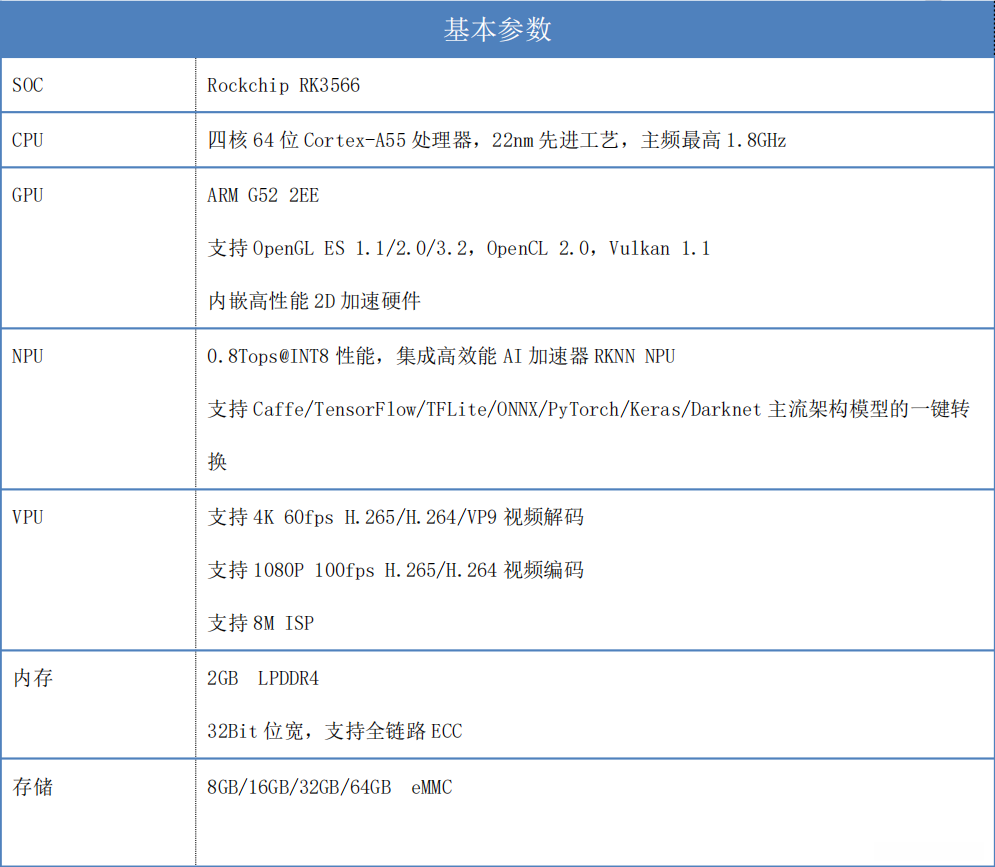Select the 内存 row label
The image size is (995, 867).
click(x=33, y=678)
